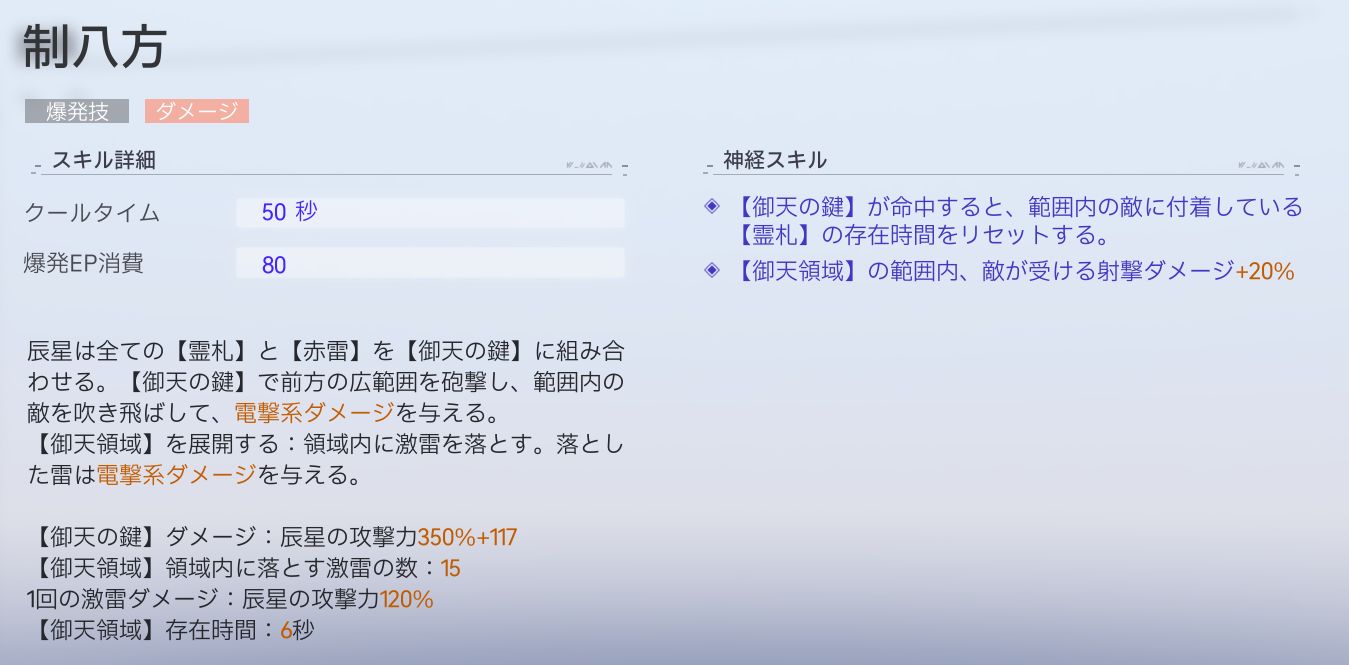The image size is (1349, 665).
Task: Click the 爆発EP消費 label
Action: tap(84, 264)
